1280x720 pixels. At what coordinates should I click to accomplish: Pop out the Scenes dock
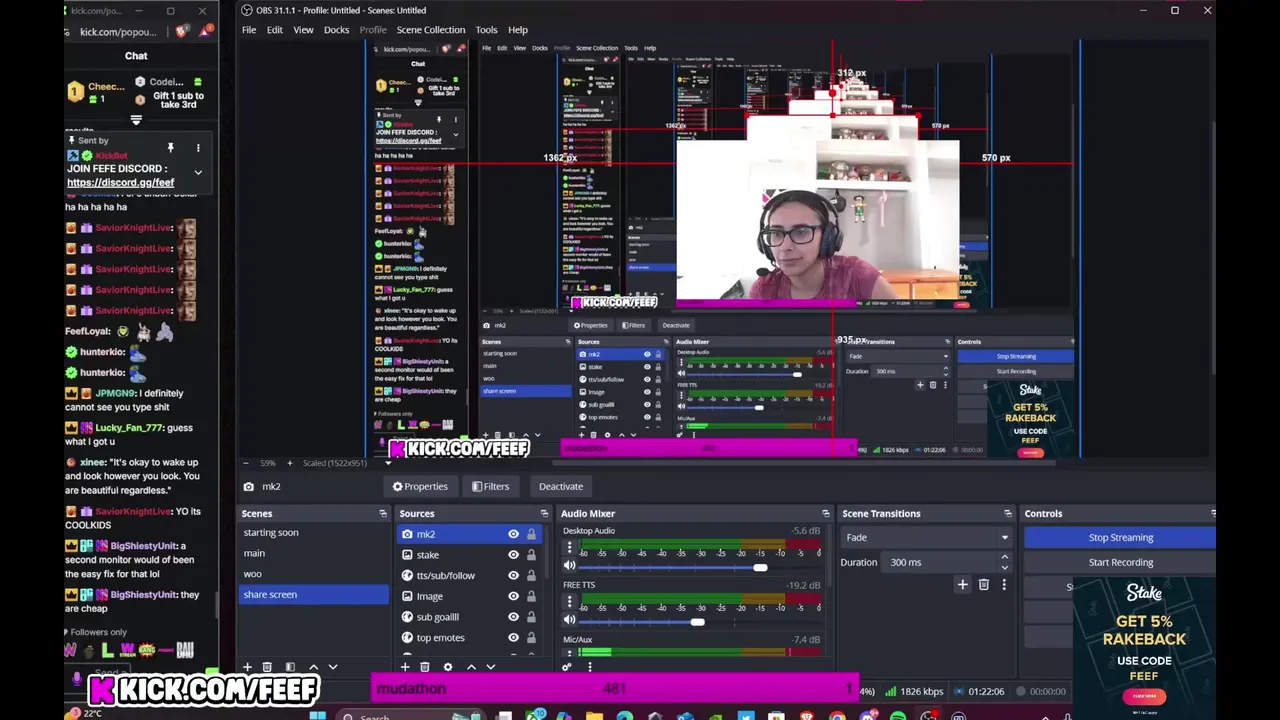(382, 513)
